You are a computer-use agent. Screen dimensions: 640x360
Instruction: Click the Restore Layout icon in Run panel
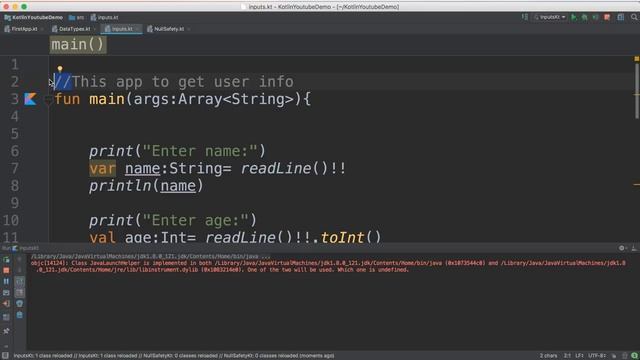click(x=6, y=317)
